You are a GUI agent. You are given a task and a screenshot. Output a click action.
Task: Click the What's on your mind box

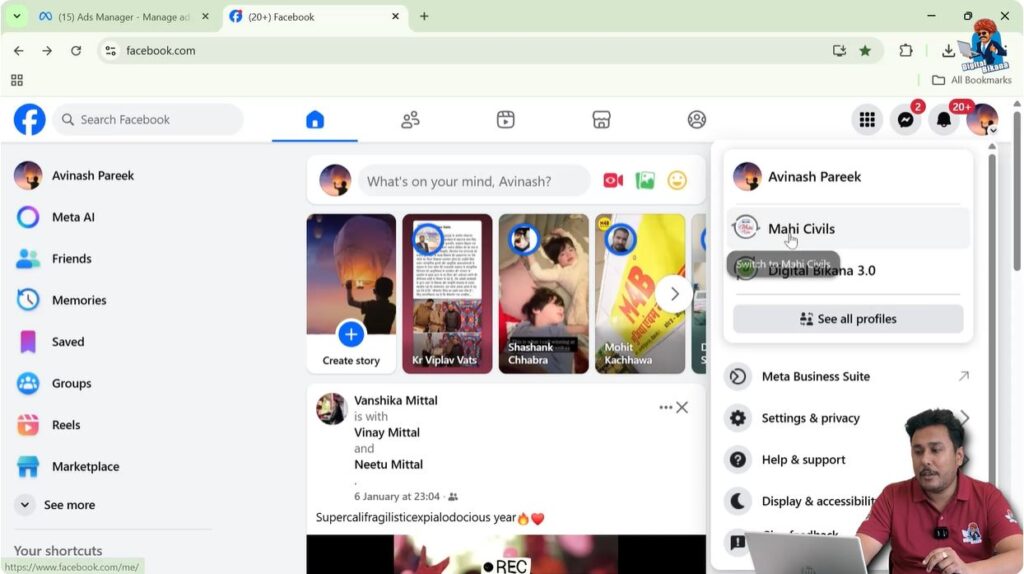coord(474,181)
